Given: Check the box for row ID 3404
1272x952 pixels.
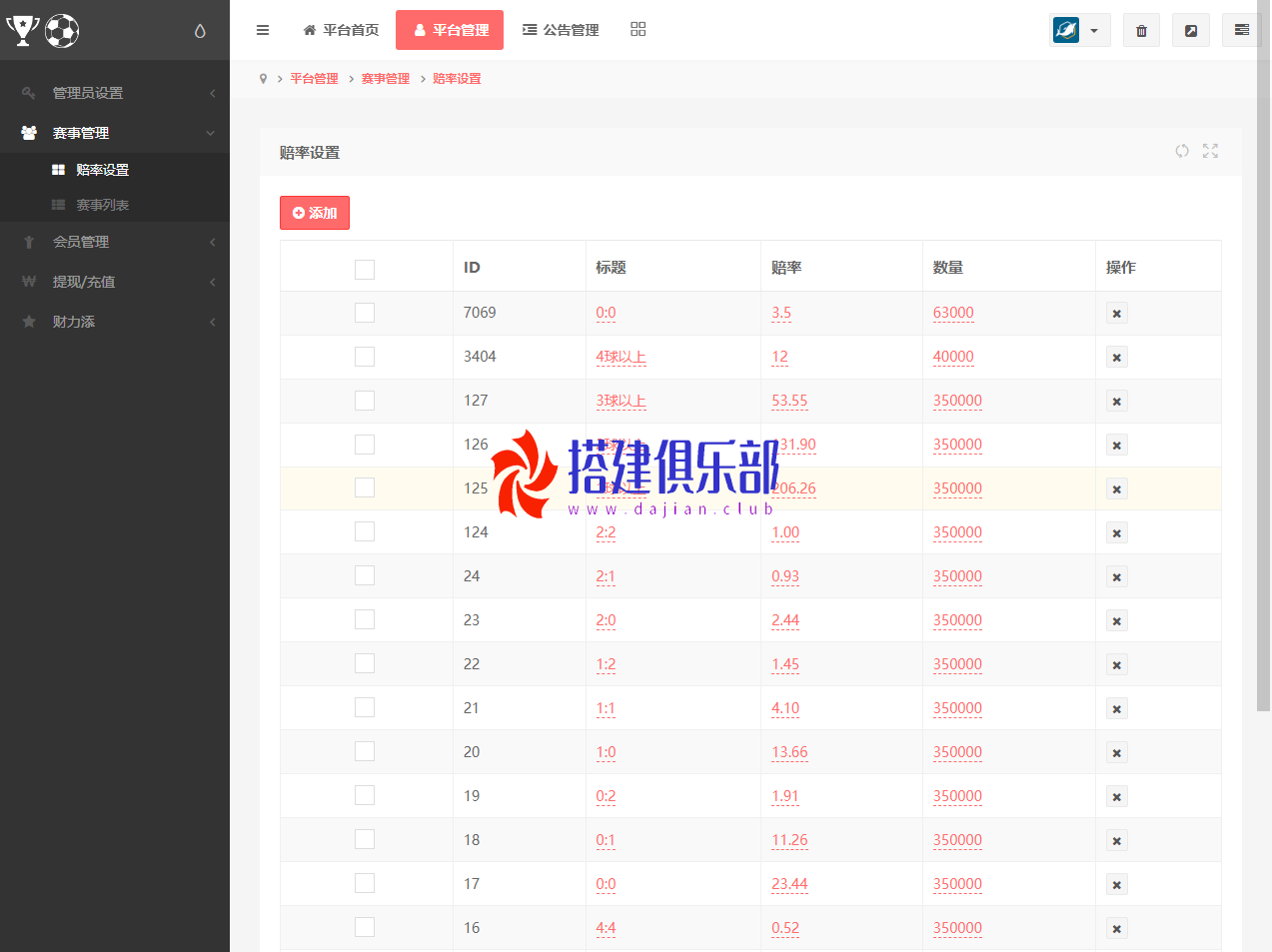Looking at the screenshot, I should [x=365, y=357].
